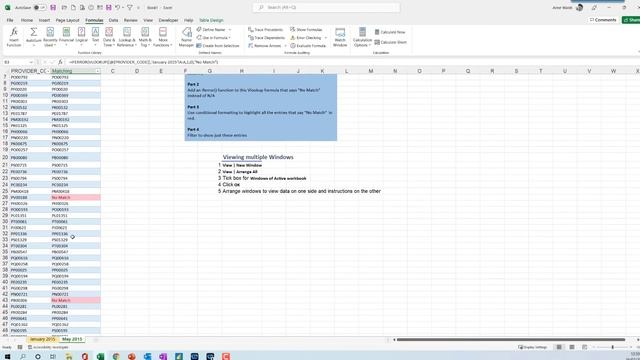Switch to the View tab
This screenshot has height=360, width=640.
tap(148, 20)
